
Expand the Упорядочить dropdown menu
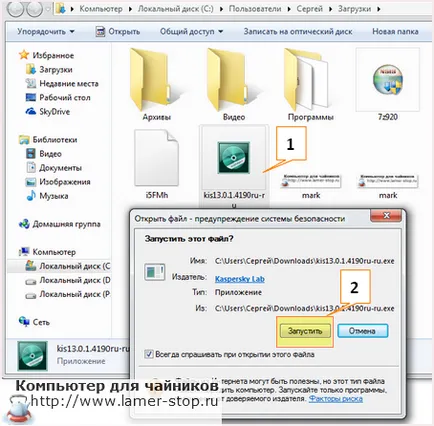pos(46,32)
